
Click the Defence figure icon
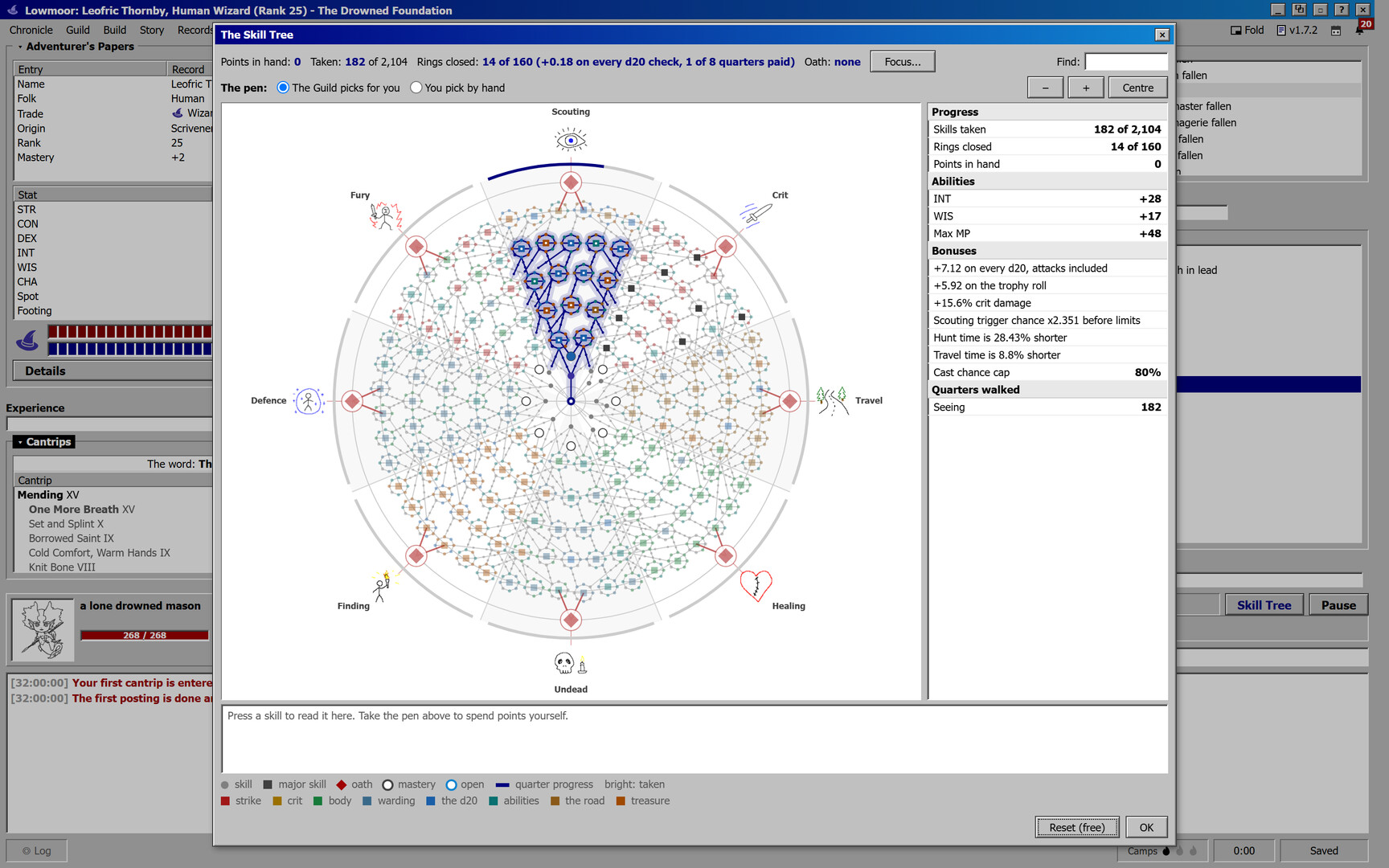click(x=308, y=400)
